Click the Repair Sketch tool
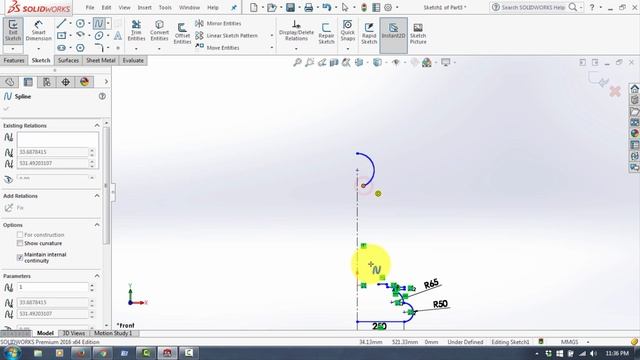Image resolution: width=640 pixels, height=360 pixels. click(326, 33)
